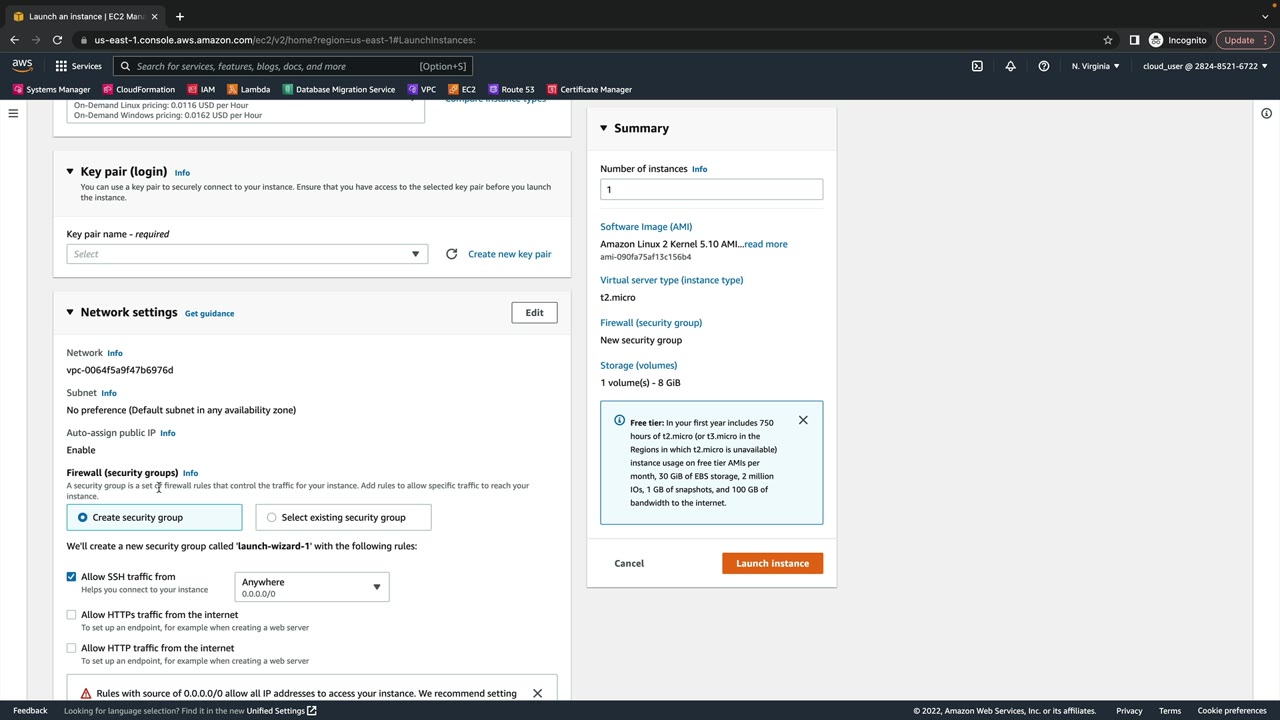Open the Key pair name dropdown

tap(247, 254)
